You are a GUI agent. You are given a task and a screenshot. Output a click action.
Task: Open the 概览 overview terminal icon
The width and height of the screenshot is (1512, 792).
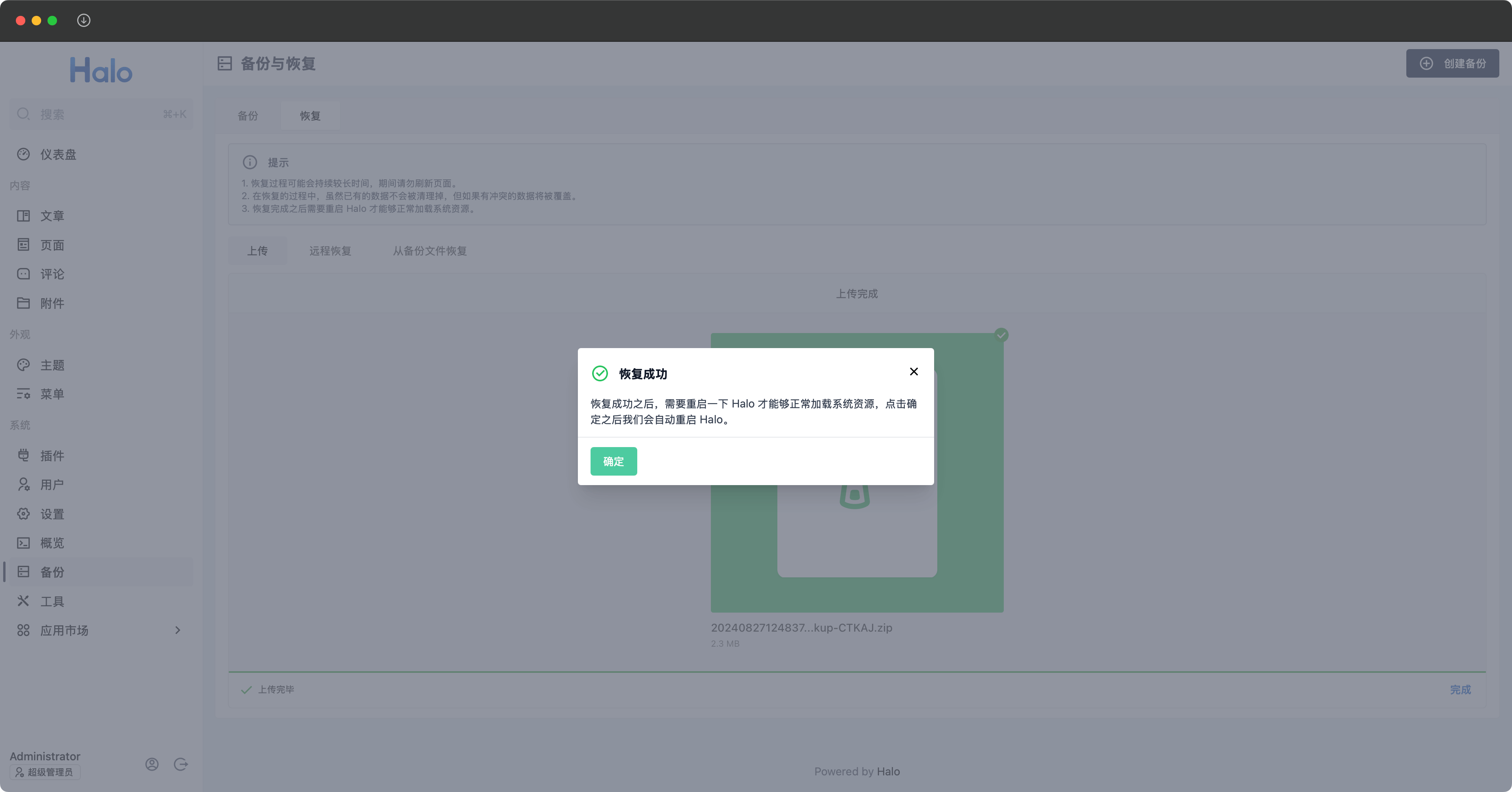tap(23, 543)
